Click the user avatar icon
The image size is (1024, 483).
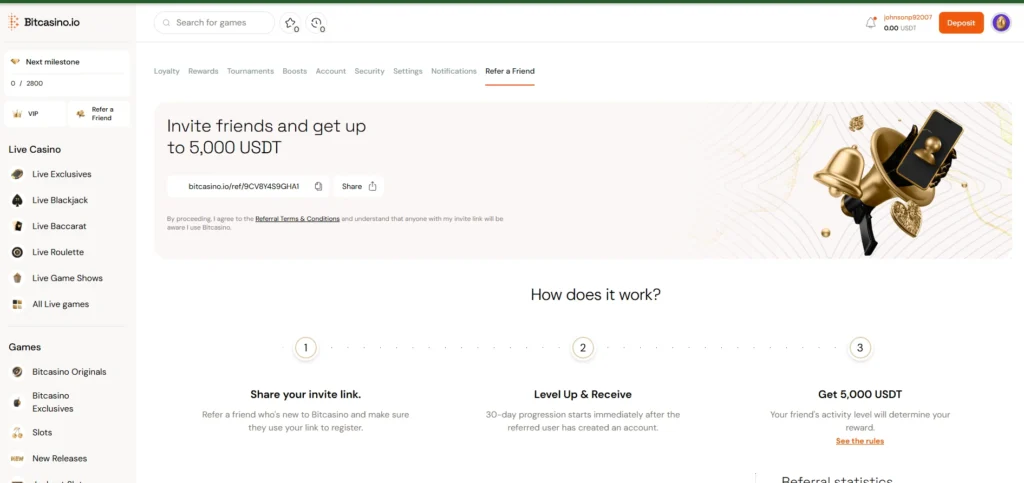1000,23
